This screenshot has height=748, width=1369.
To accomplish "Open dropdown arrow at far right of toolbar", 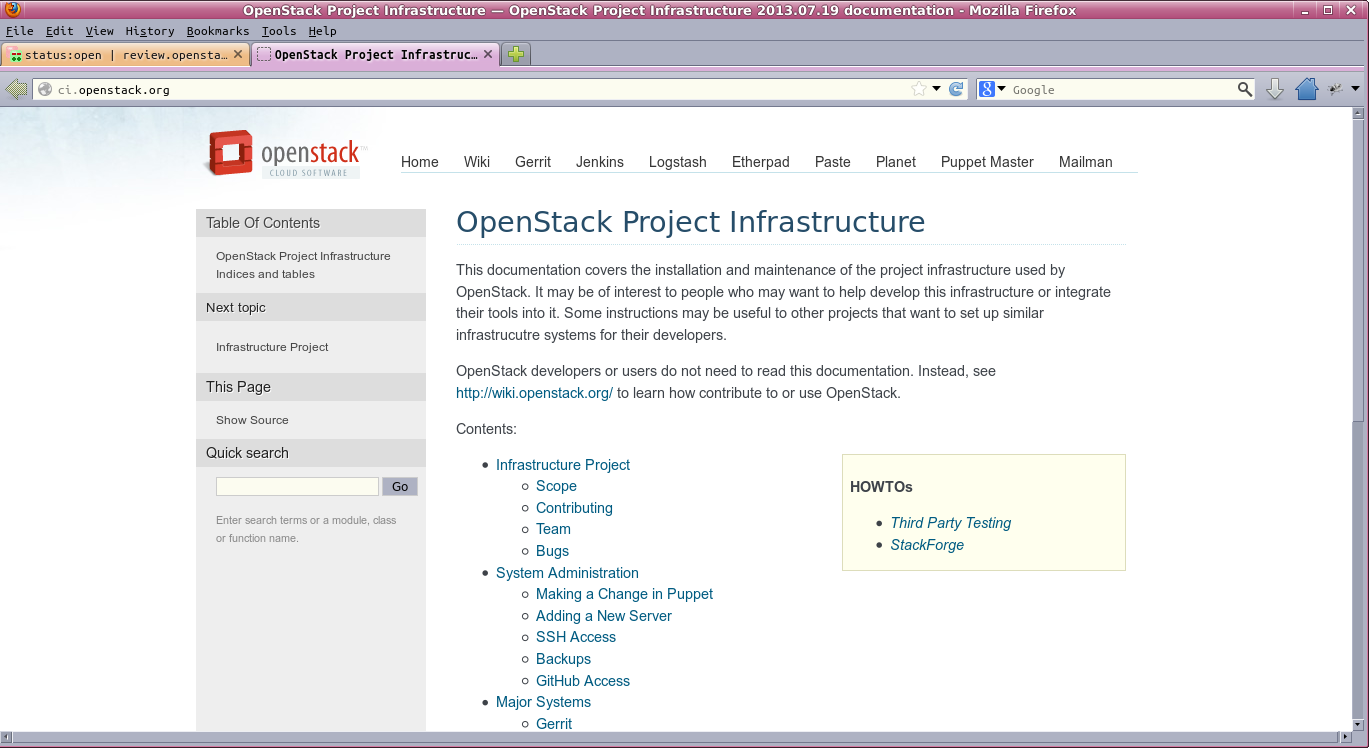I will pyautogui.click(x=1355, y=90).
